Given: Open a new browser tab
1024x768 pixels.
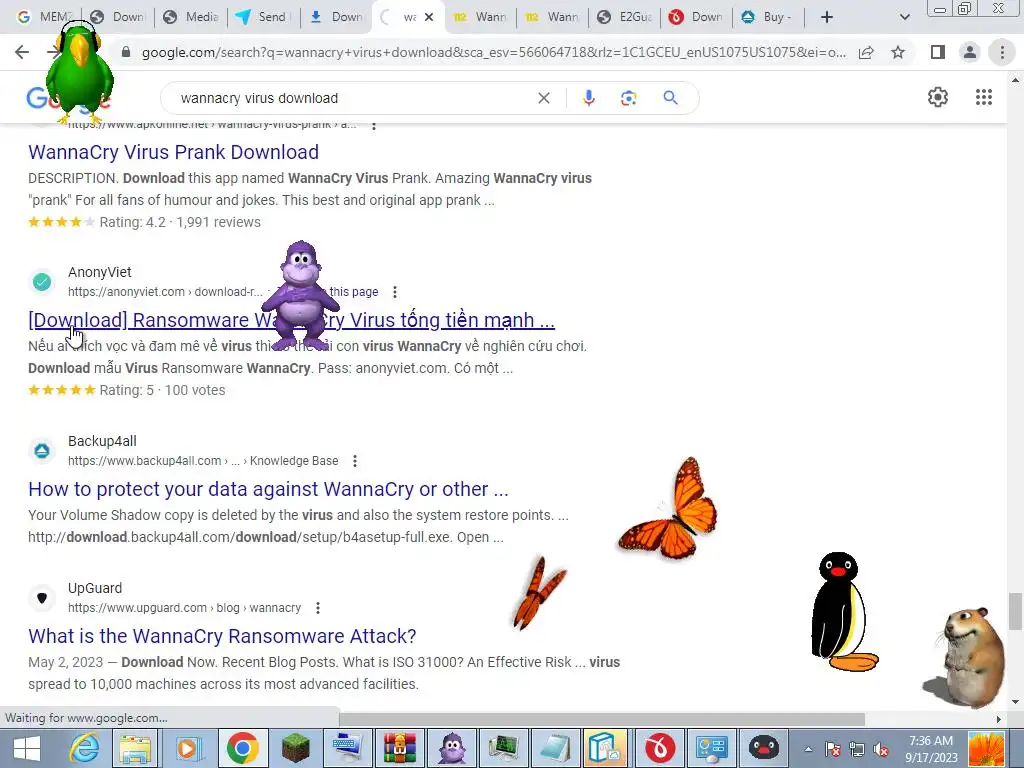Looking at the screenshot, I should click(x=827, y=17).
